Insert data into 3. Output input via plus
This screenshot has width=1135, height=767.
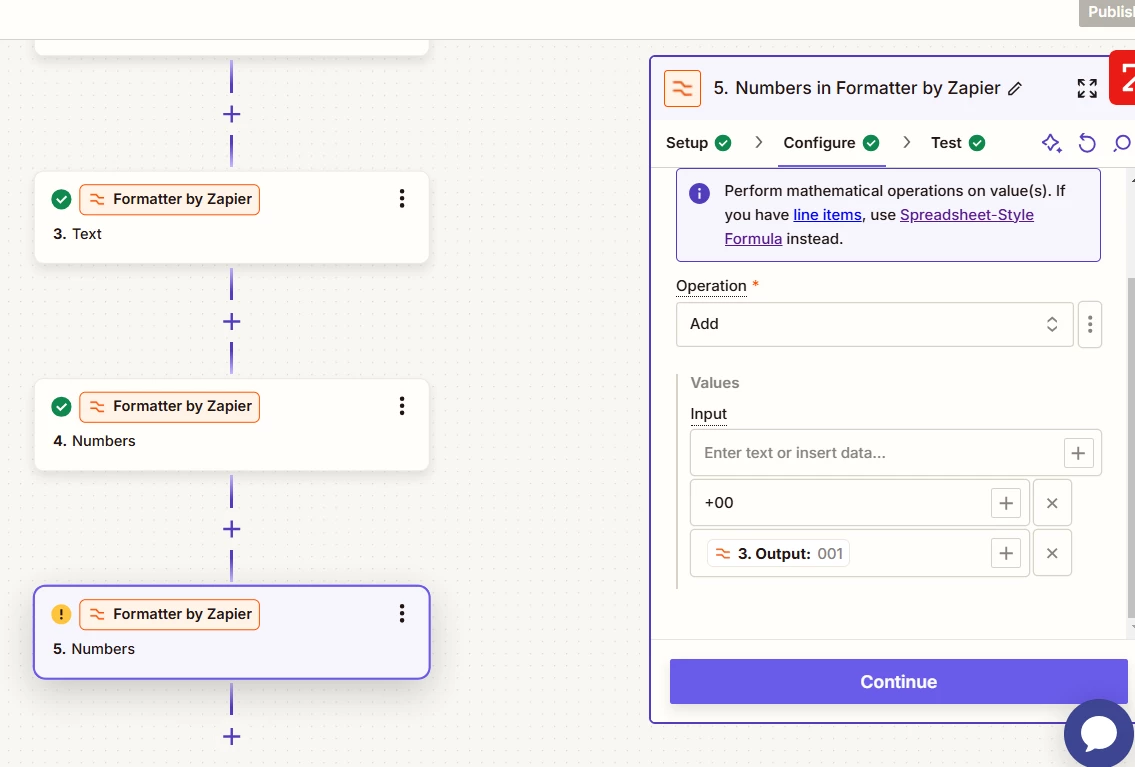[x=1005, y=554]
